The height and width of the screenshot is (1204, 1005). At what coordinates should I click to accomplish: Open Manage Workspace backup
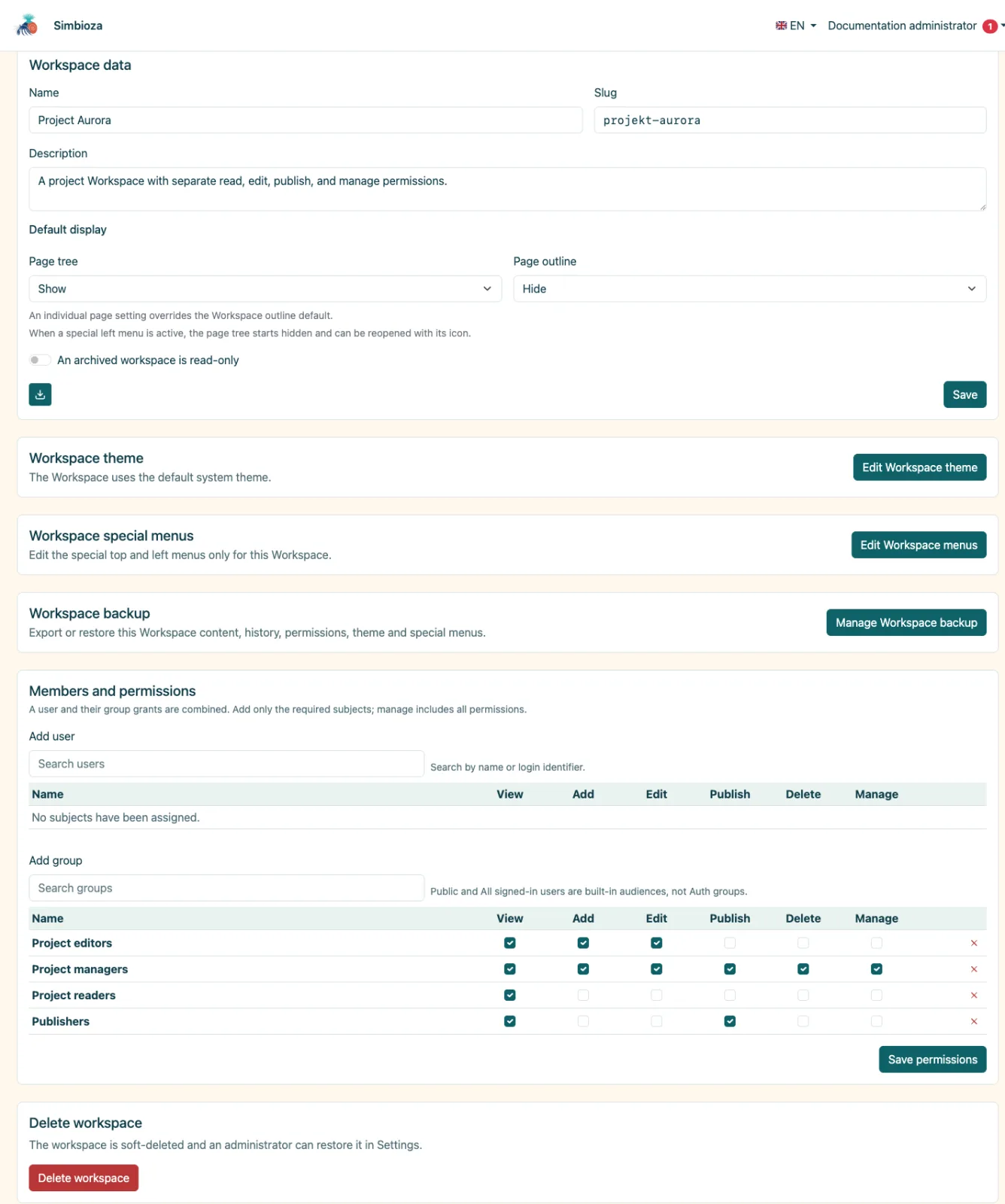coord(906,622)
